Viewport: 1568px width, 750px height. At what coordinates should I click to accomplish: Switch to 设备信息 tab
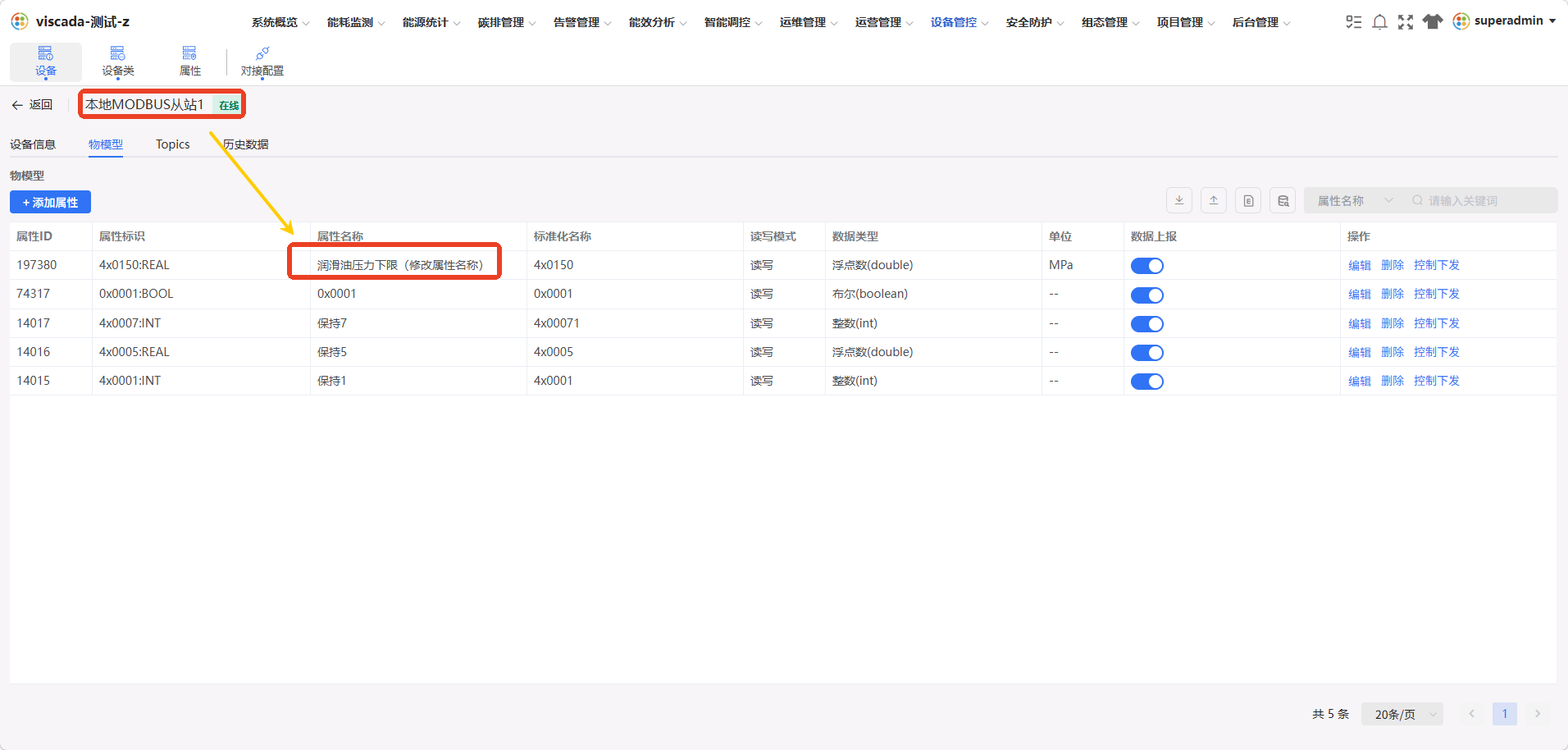pyautogui.click(x=33, y=144)
